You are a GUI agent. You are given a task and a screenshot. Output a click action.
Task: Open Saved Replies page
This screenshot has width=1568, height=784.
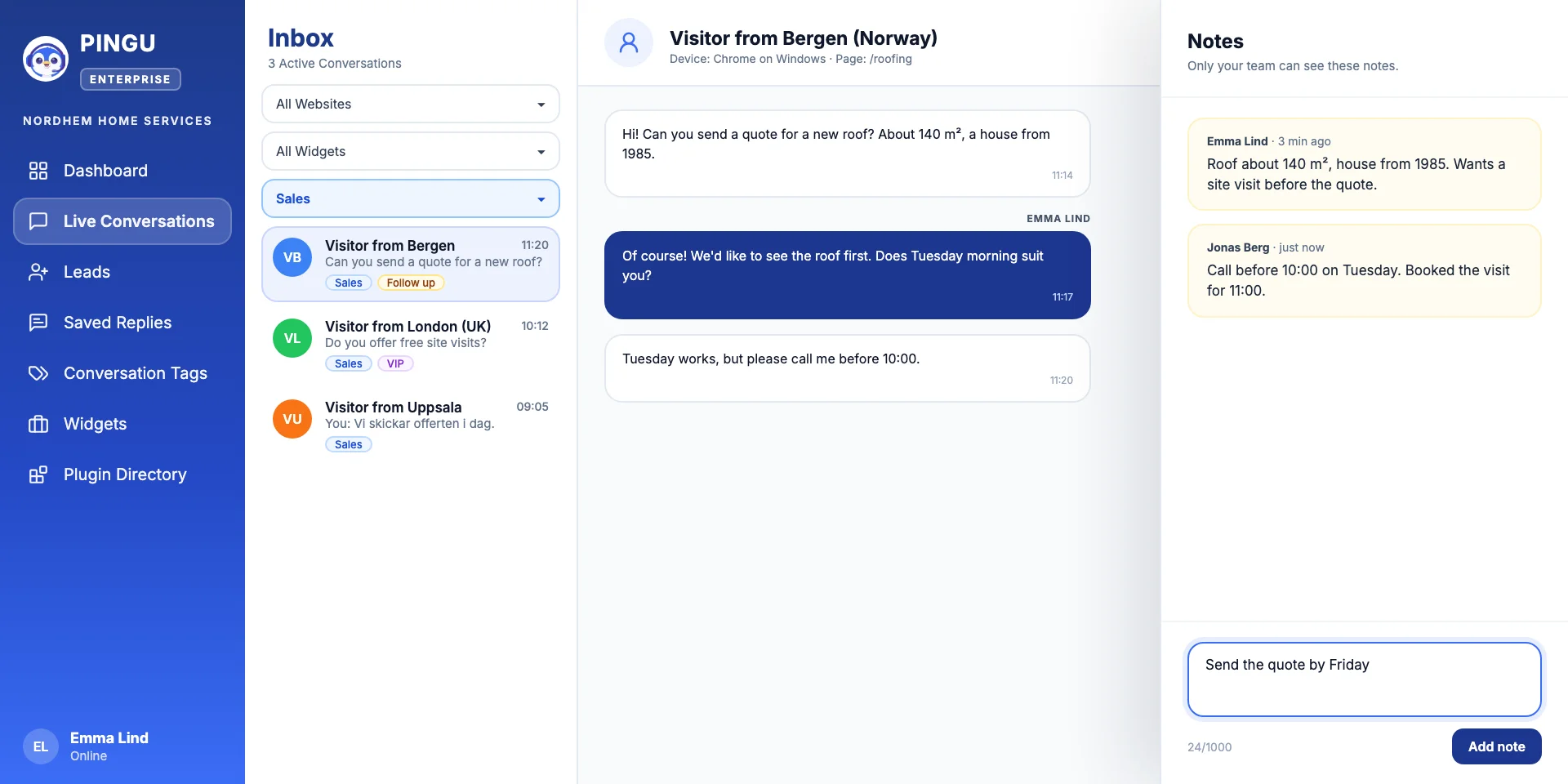tap(122, 323)
